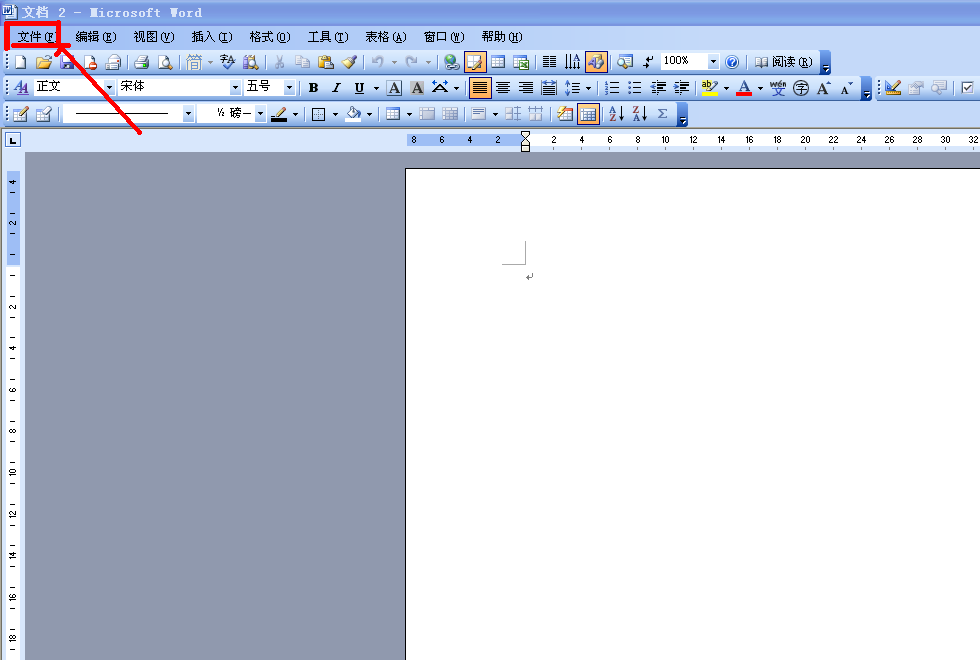Screen dimensions: 980x660
Task: Toggle Italic formatting
Action: pyautogui.click(x=336, y=88)
